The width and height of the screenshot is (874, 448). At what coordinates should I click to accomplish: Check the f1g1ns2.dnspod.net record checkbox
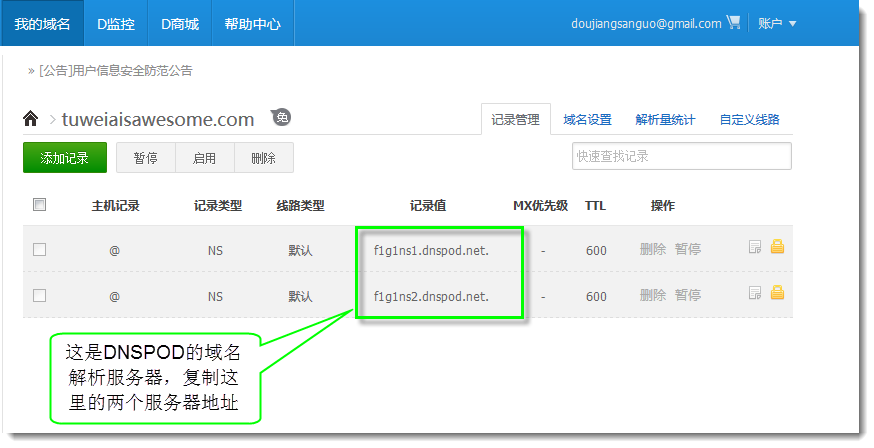[x=40, y=296]
